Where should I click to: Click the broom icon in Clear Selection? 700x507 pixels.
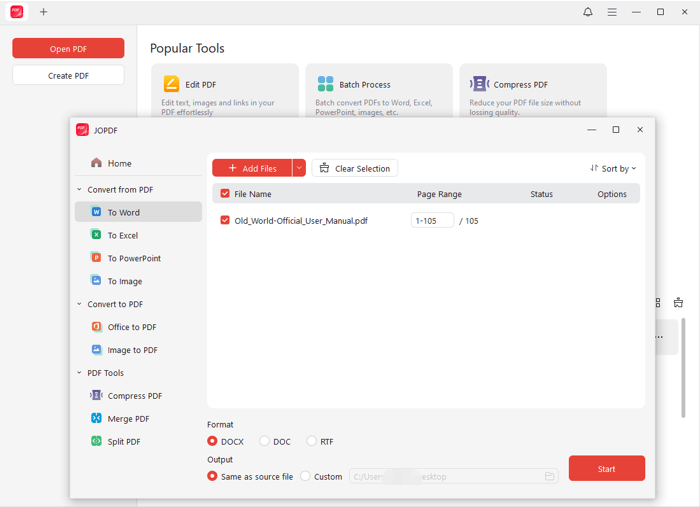click(325, 168)
